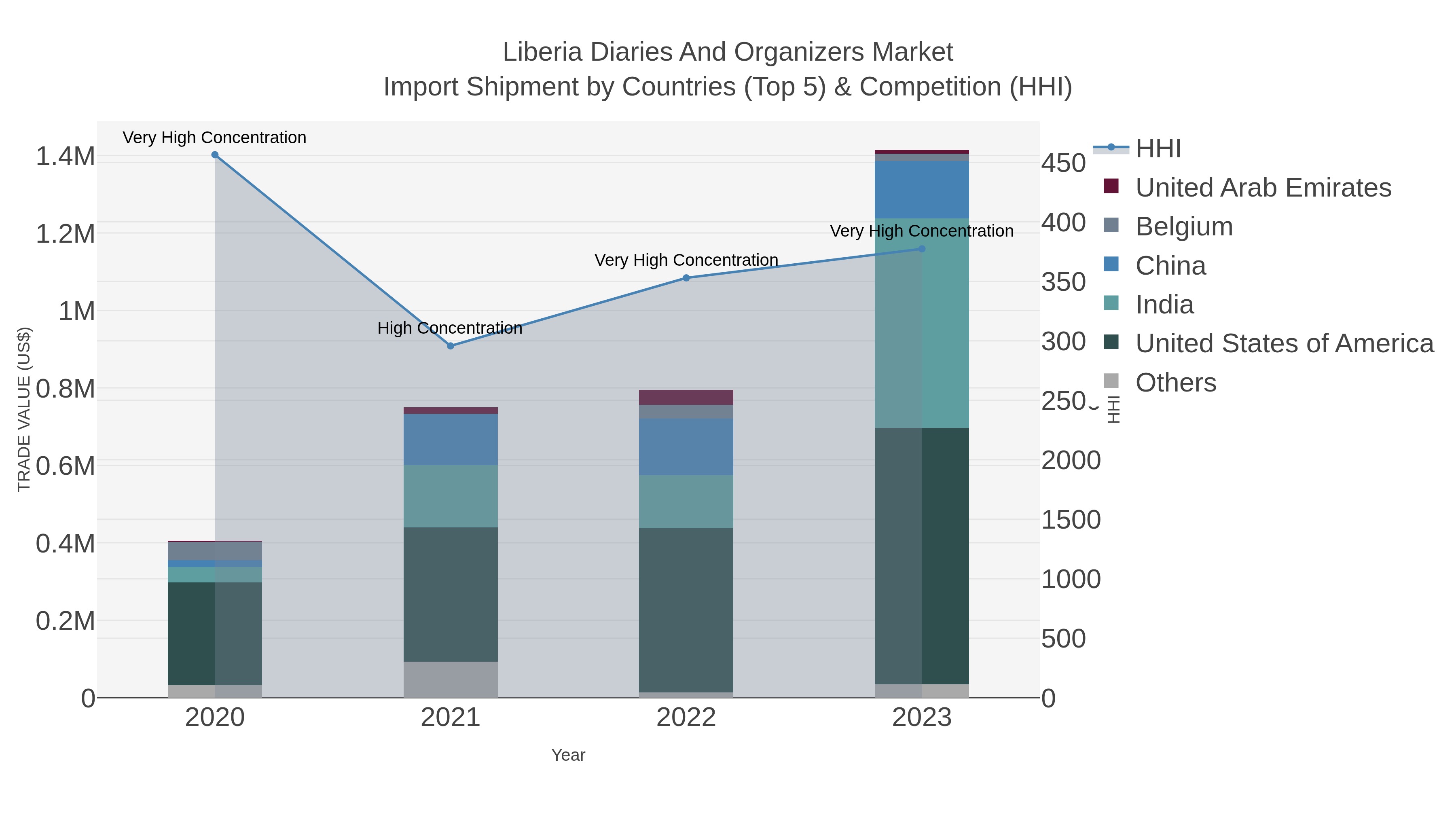Select the 2020 United States bar segment

(215, 634)
